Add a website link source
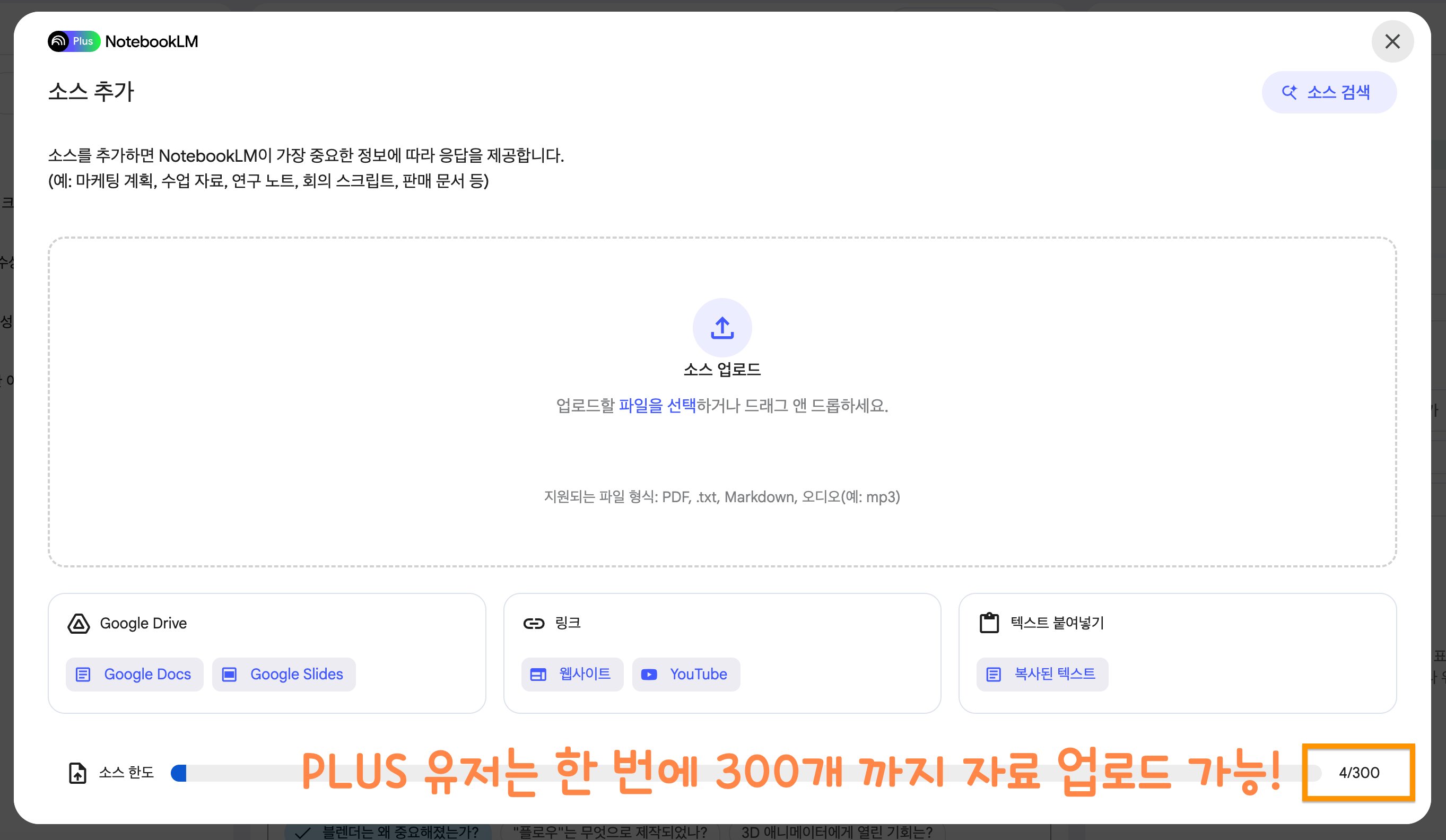The image size is (1446, 840). point(572,674)
